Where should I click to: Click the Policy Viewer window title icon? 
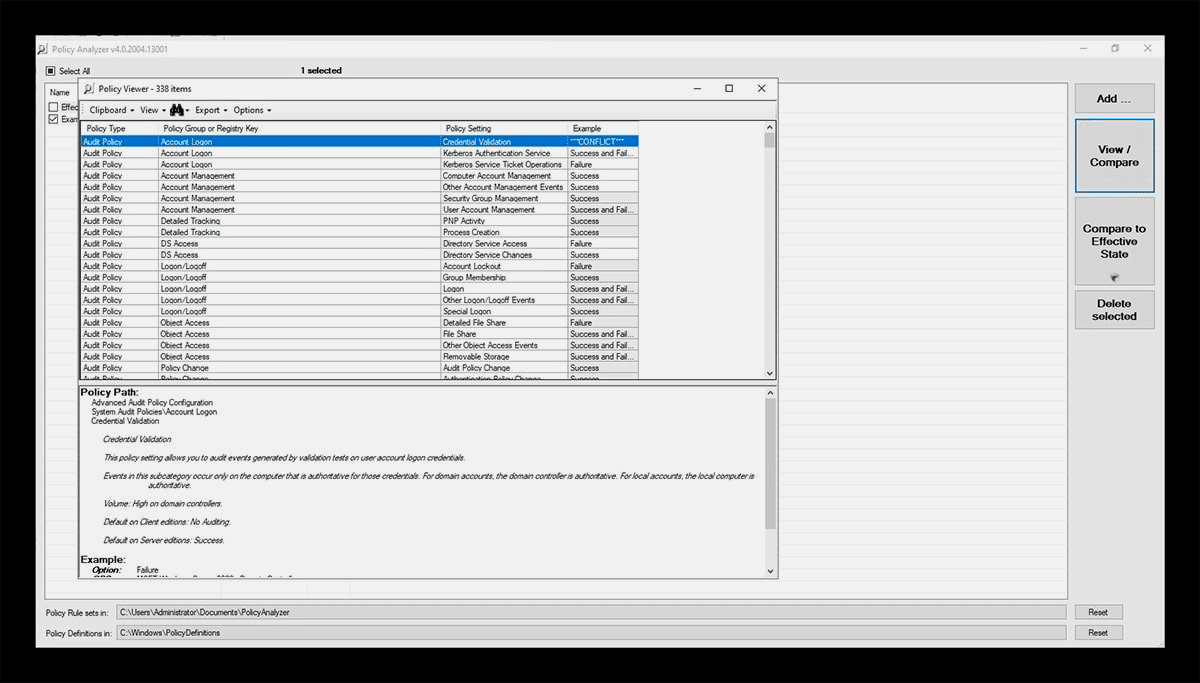click(x=89, y=89)
